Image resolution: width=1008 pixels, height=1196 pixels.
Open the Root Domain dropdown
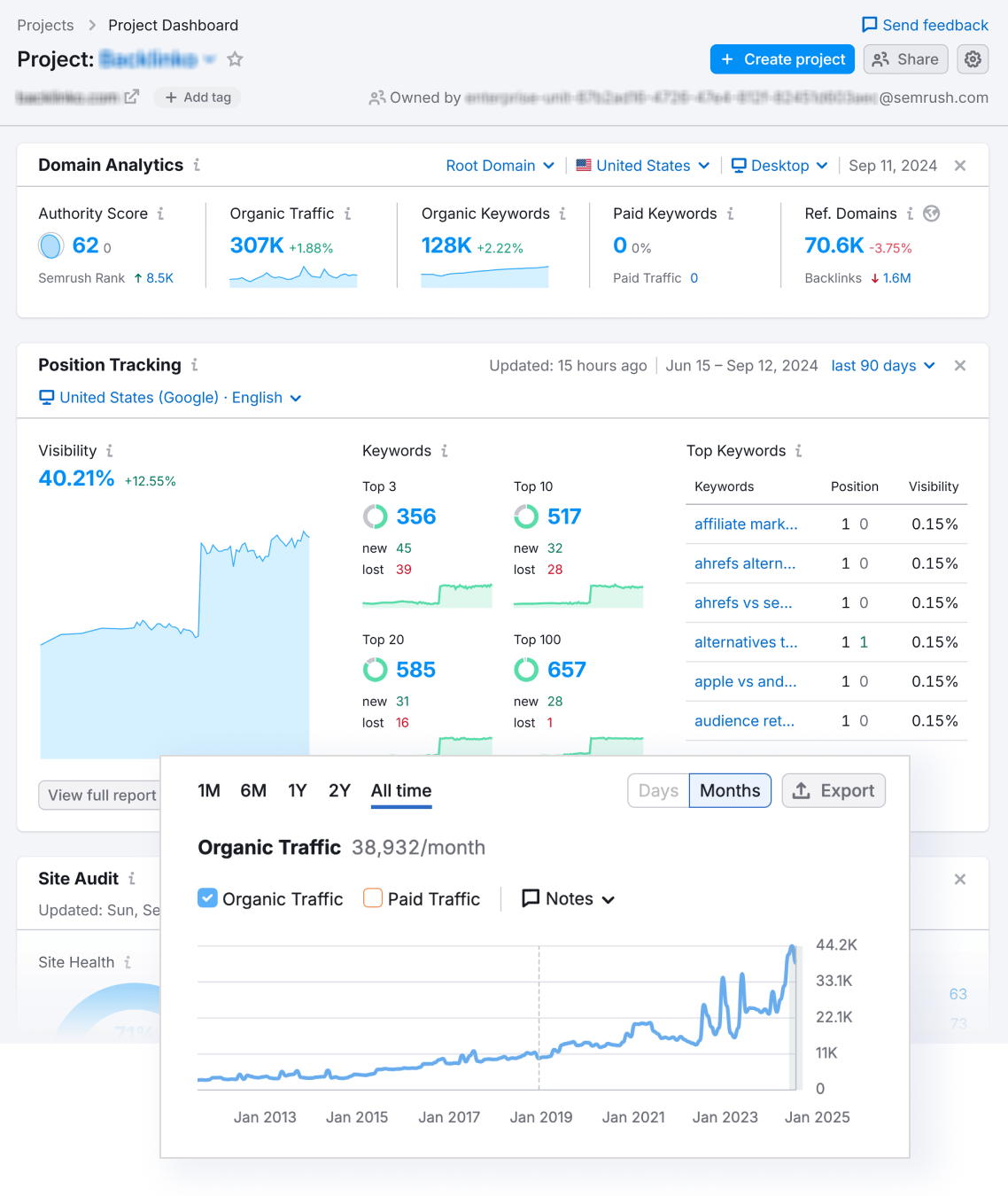click(x=500, y=166)
